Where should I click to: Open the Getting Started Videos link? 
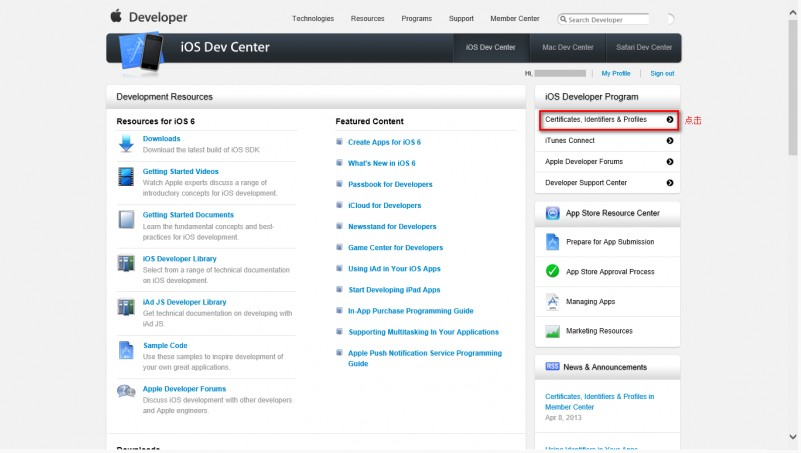180,172
